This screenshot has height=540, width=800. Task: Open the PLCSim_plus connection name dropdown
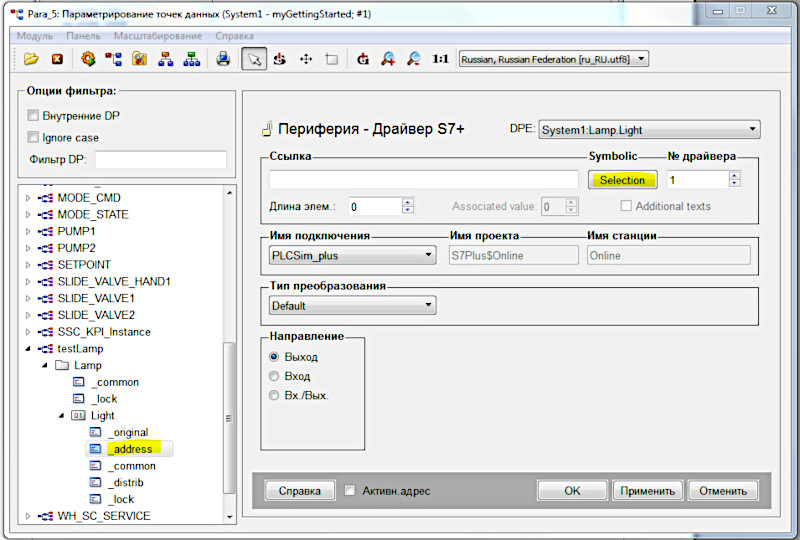353,255
